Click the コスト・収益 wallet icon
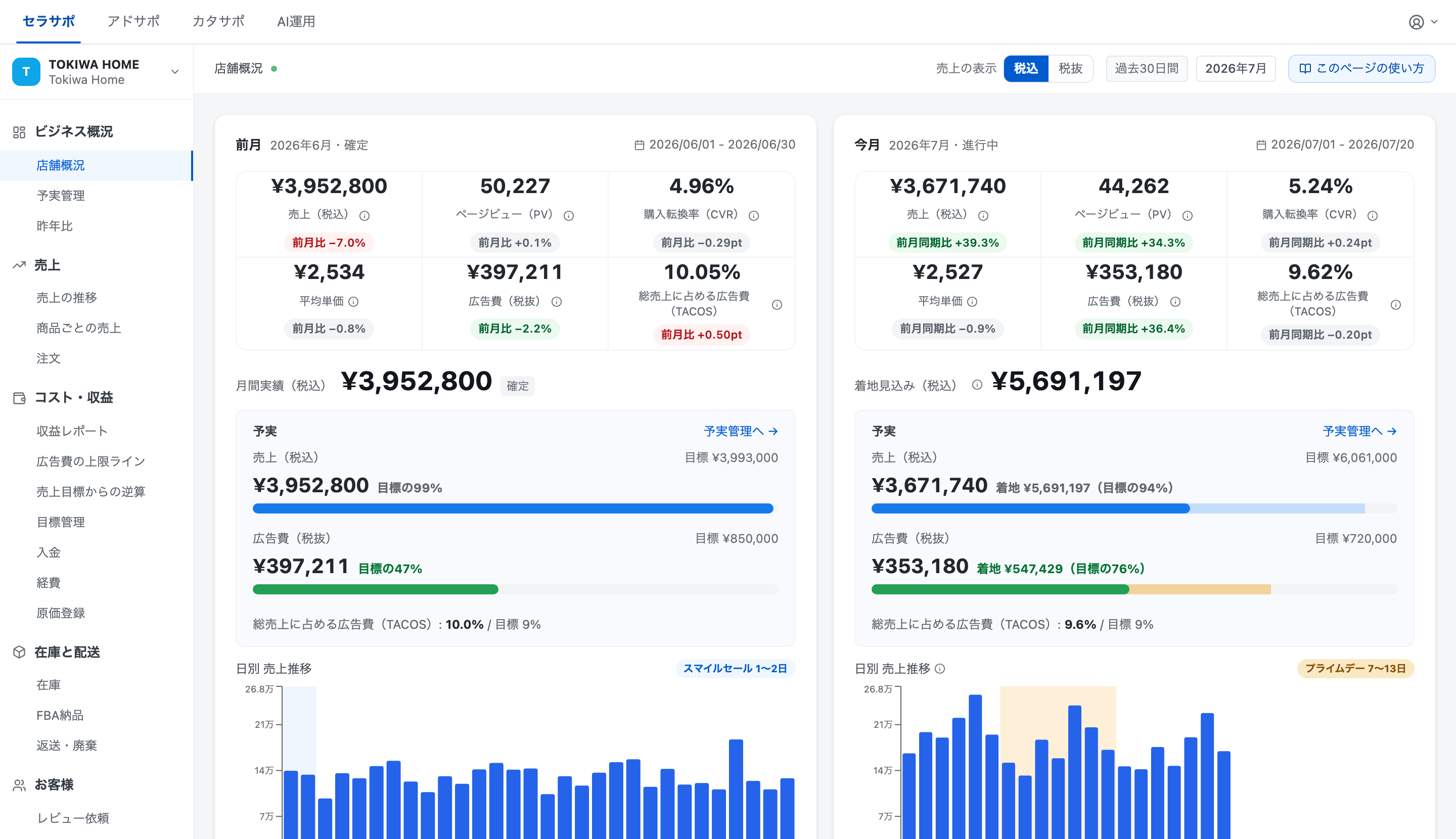The height and width of the screenshot is (839, 1456). pyautogui.click(x=19, y=398)
